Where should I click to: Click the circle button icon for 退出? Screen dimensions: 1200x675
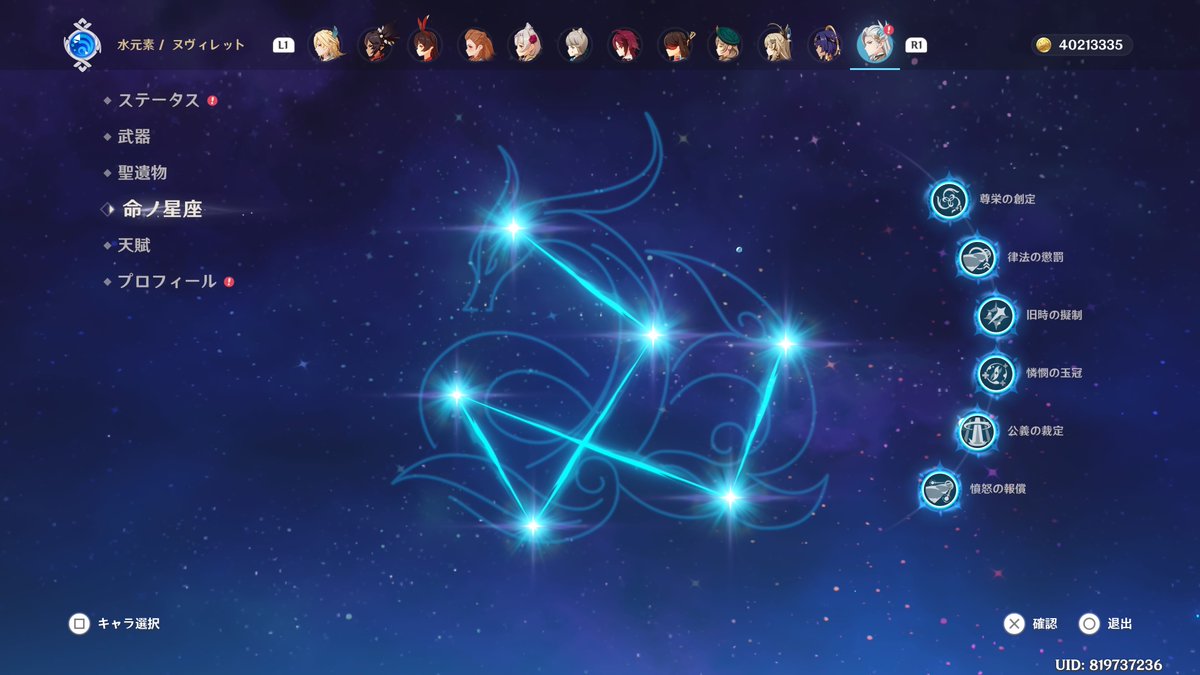[1089, 624]
